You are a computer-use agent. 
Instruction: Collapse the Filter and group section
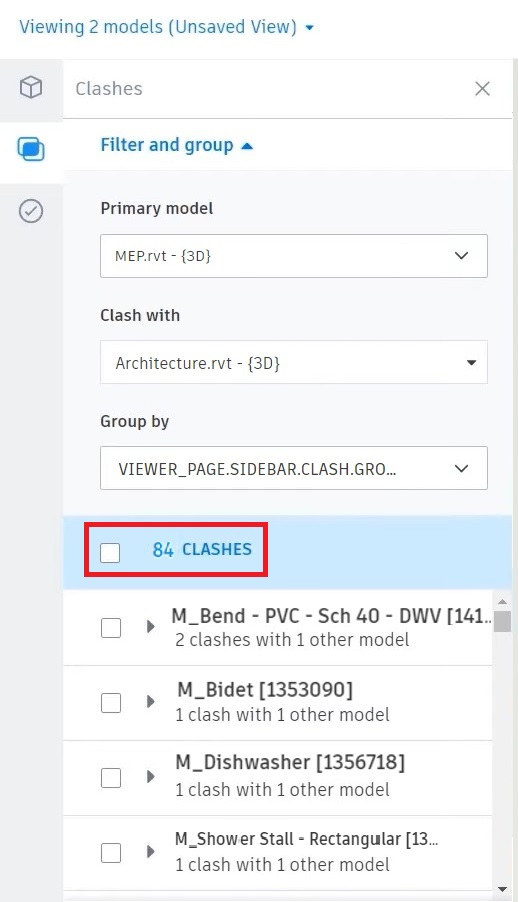(177, 145)
